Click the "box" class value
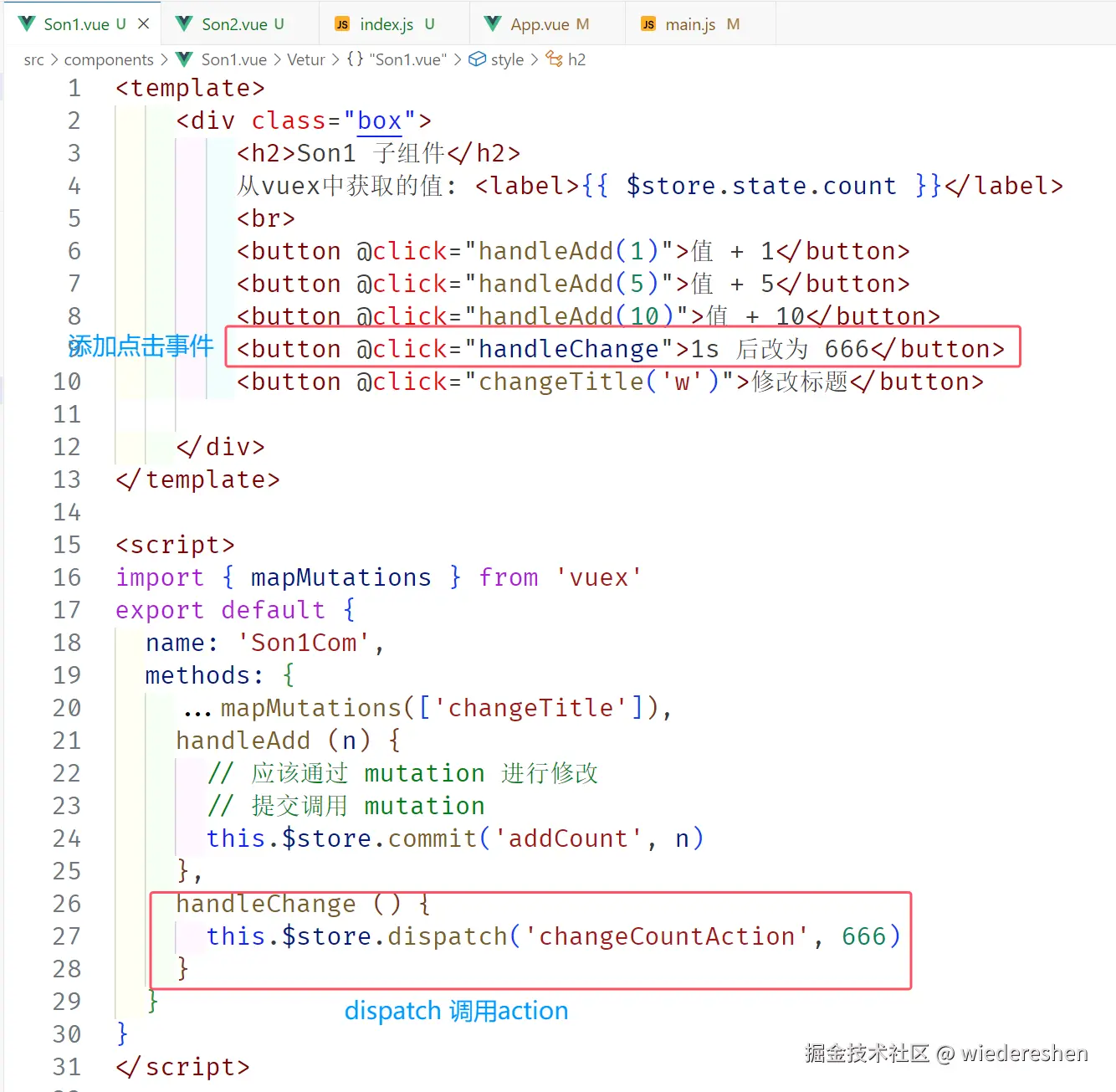 pos(380,120)
